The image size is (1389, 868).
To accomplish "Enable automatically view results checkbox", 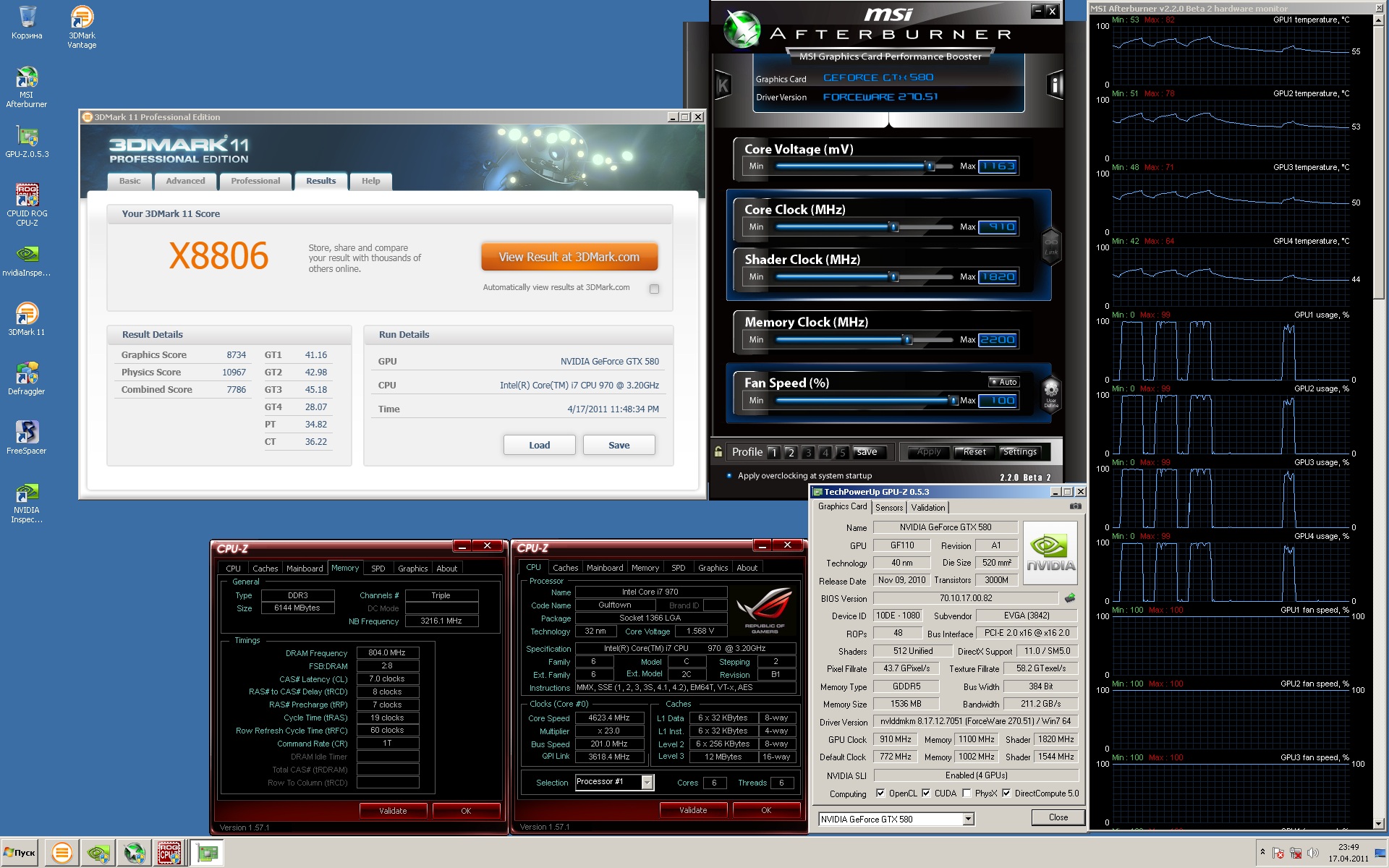I will click(654, 289).
